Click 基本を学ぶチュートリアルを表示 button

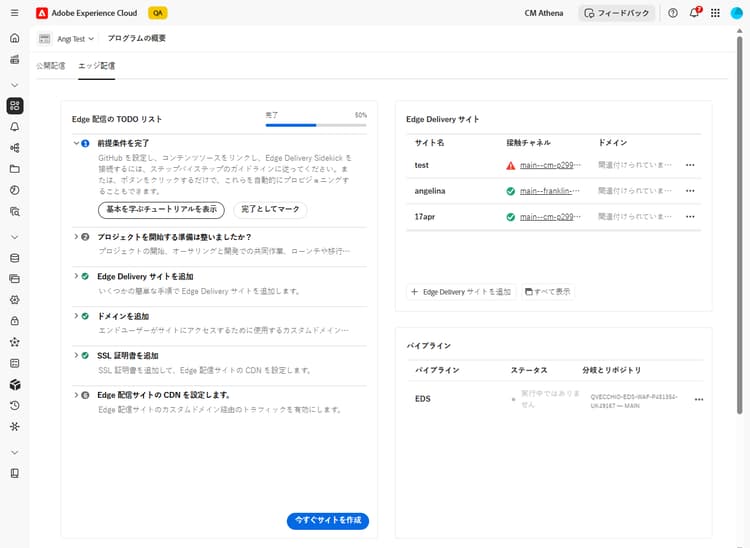(161, 209)
